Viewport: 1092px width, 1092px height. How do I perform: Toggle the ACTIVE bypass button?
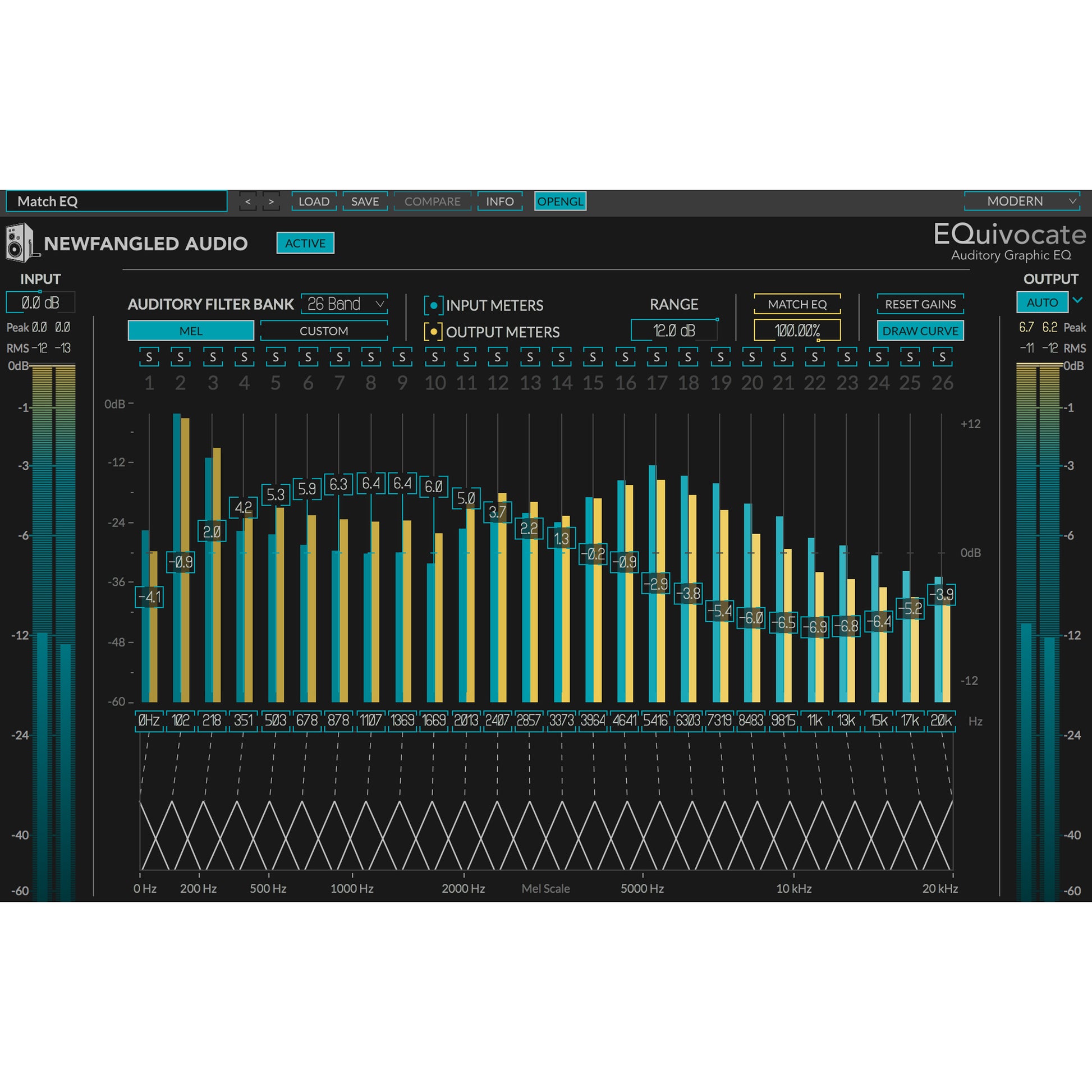(305, 243)
